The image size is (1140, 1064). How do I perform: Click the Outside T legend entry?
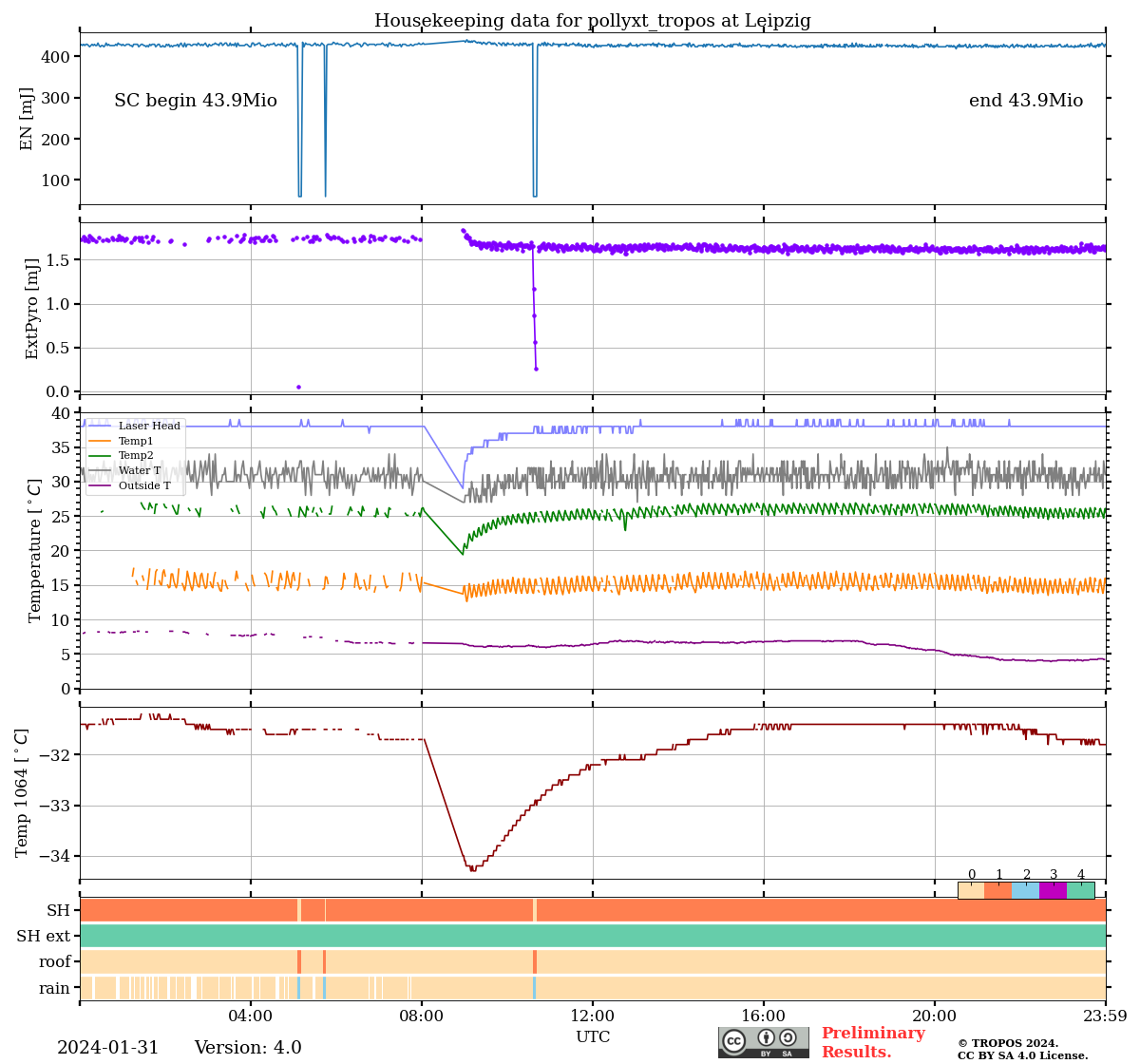(x=144, y=486)
